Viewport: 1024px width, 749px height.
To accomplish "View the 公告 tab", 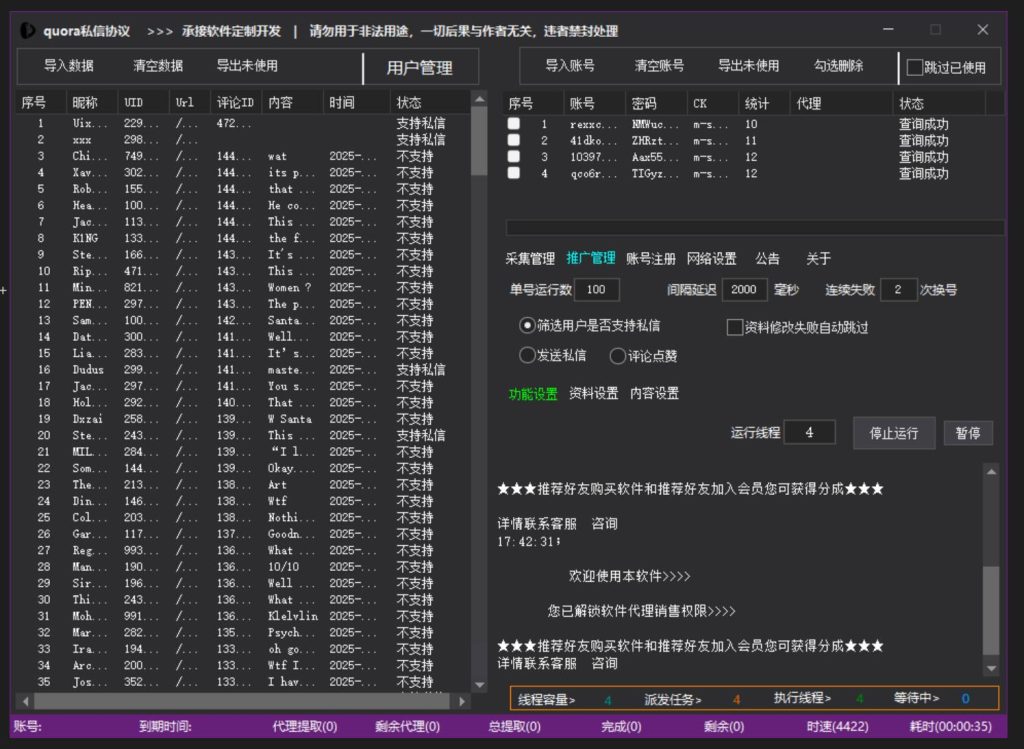I will click(x=767, y=258).
